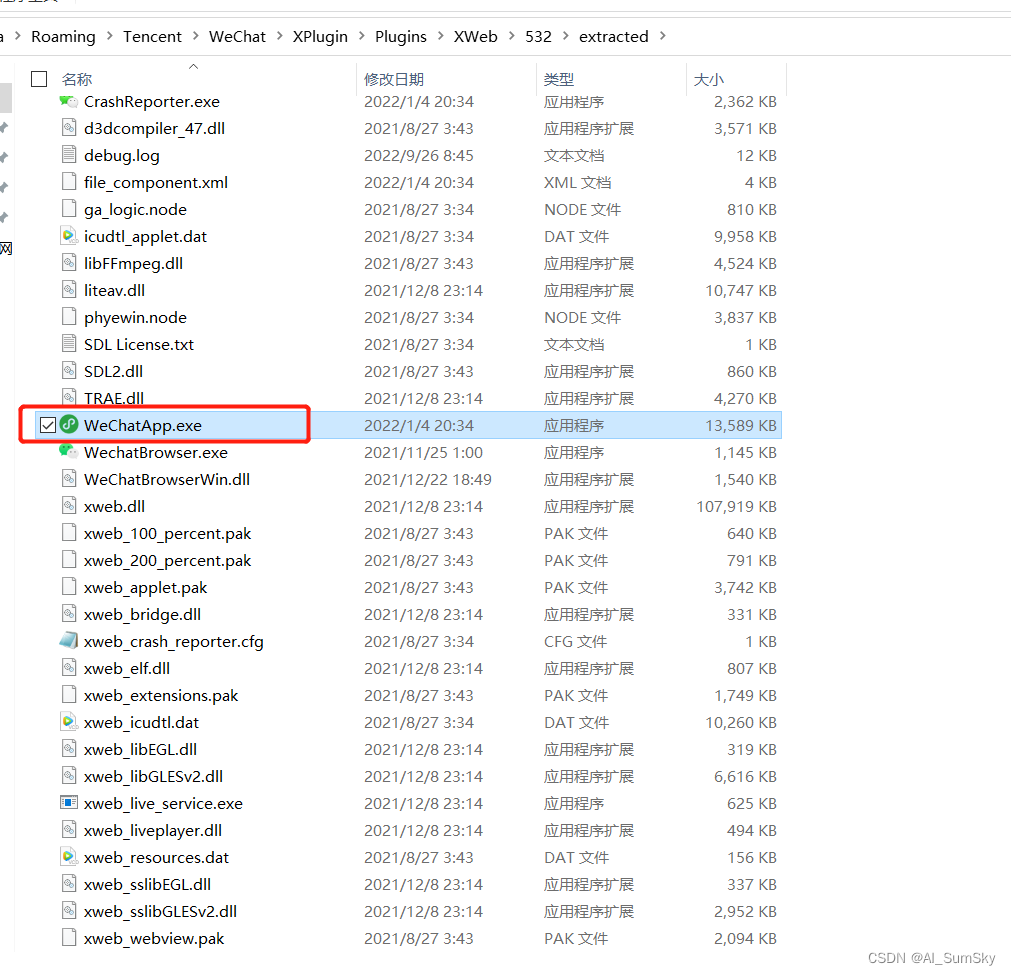Select the file name xweb_liveplayer.dll

(x=153, y=831)
